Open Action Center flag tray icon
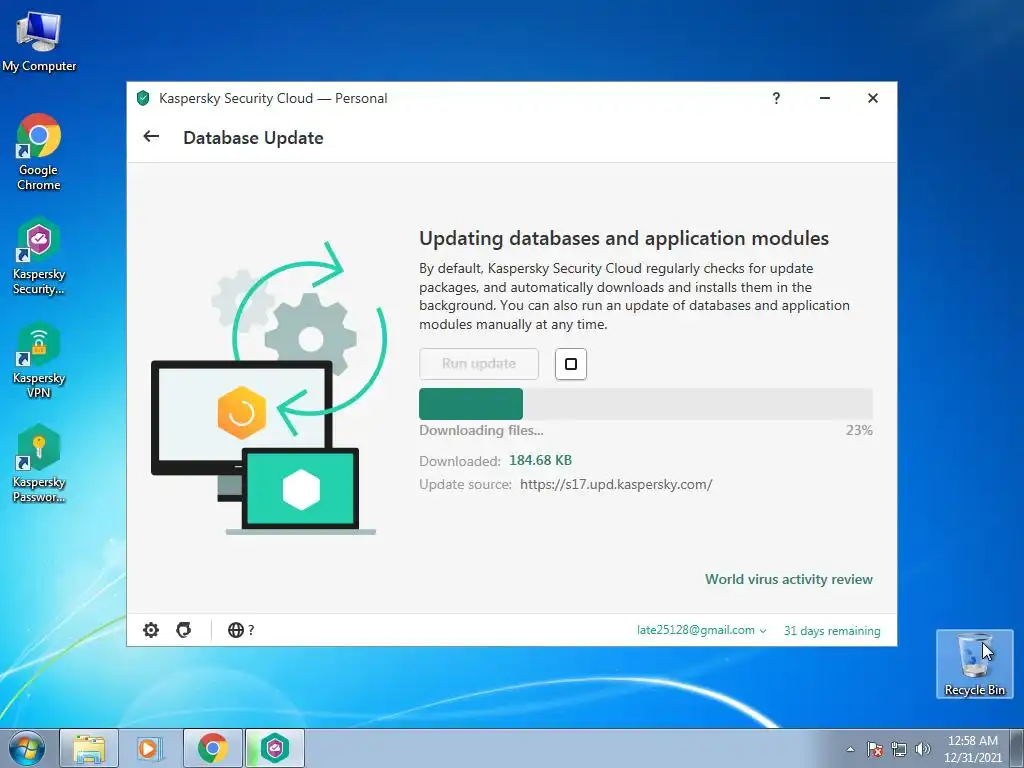 874,749
